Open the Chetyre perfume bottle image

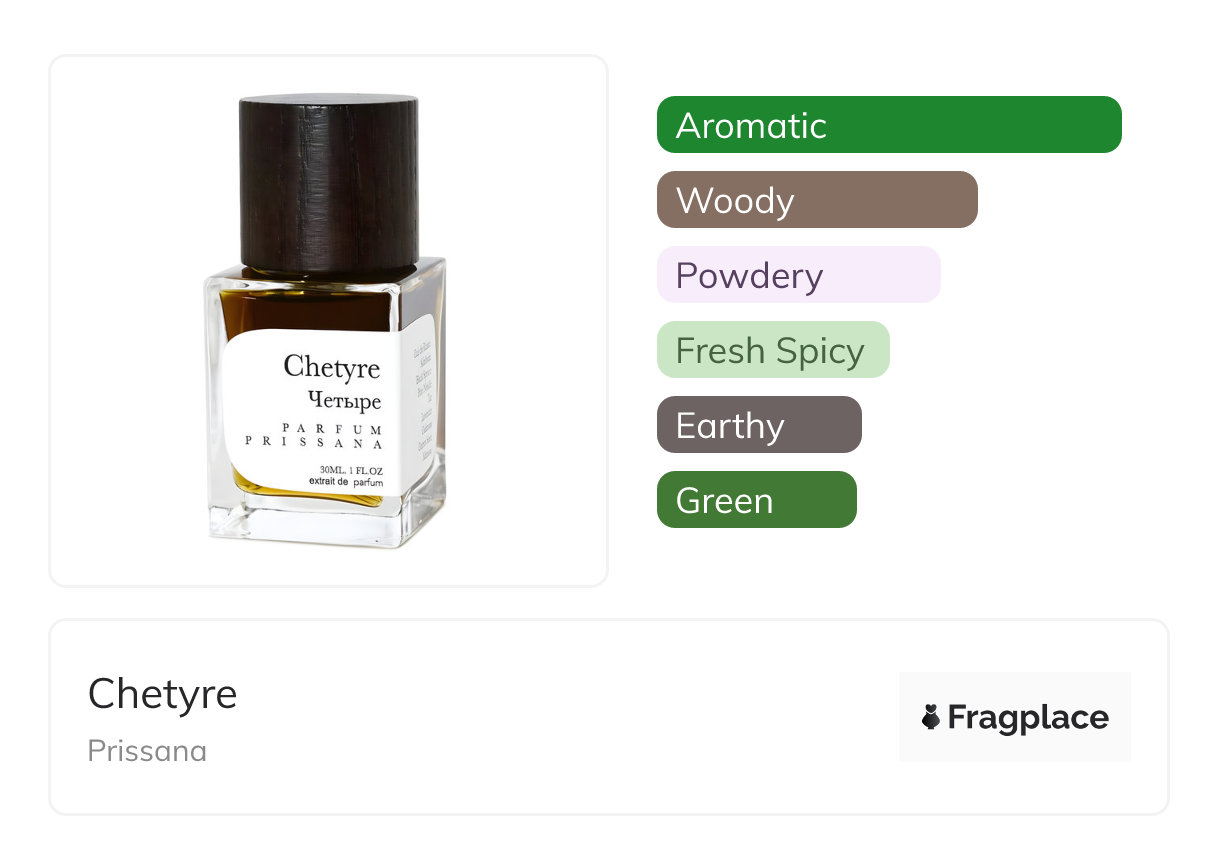[328, 320]
